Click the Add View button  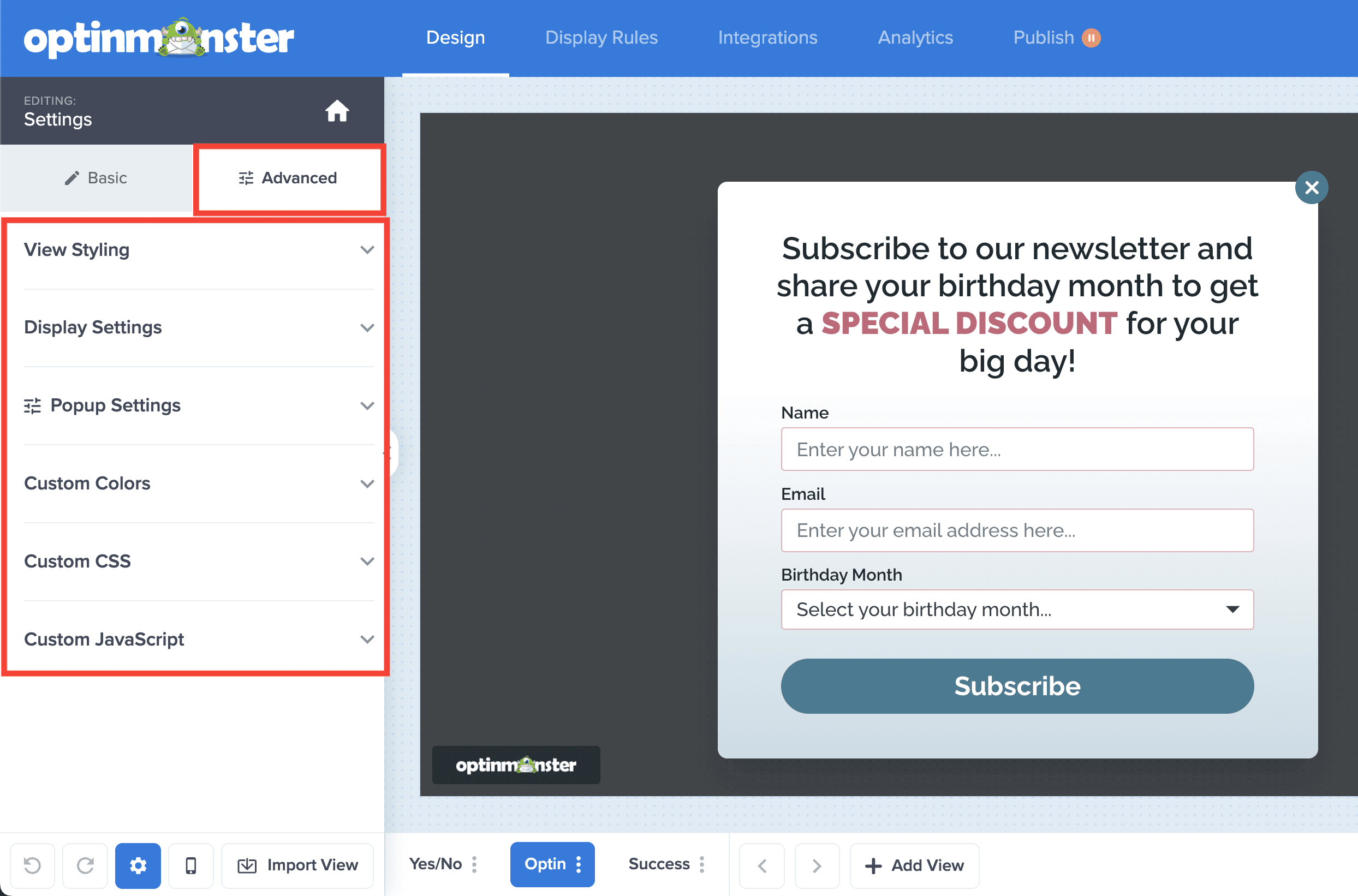click(x=914, y=865)
